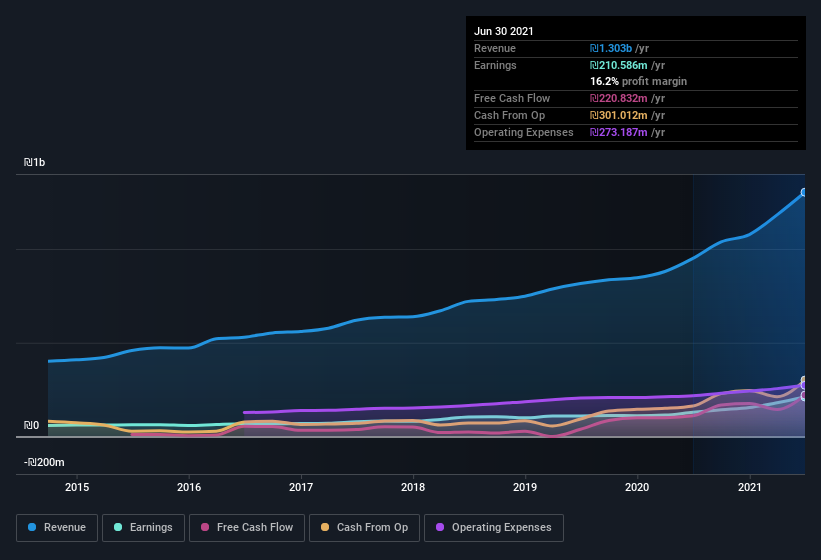Click the ₪1b y-axis label
The height and width of the screenshot is (560, 821).
[x=35, y=162]
